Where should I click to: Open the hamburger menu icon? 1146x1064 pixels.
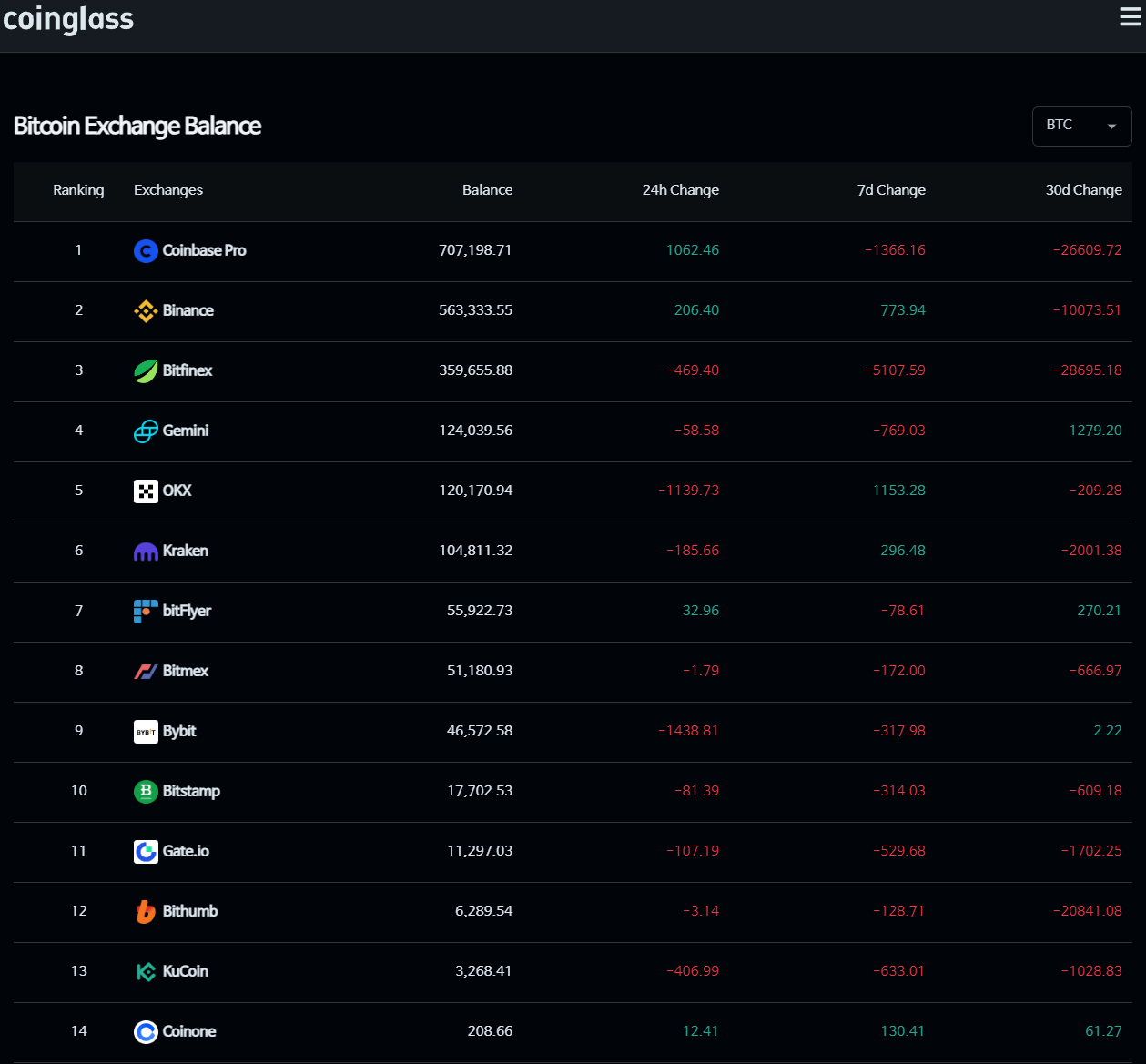click(x=1130, y=17)
